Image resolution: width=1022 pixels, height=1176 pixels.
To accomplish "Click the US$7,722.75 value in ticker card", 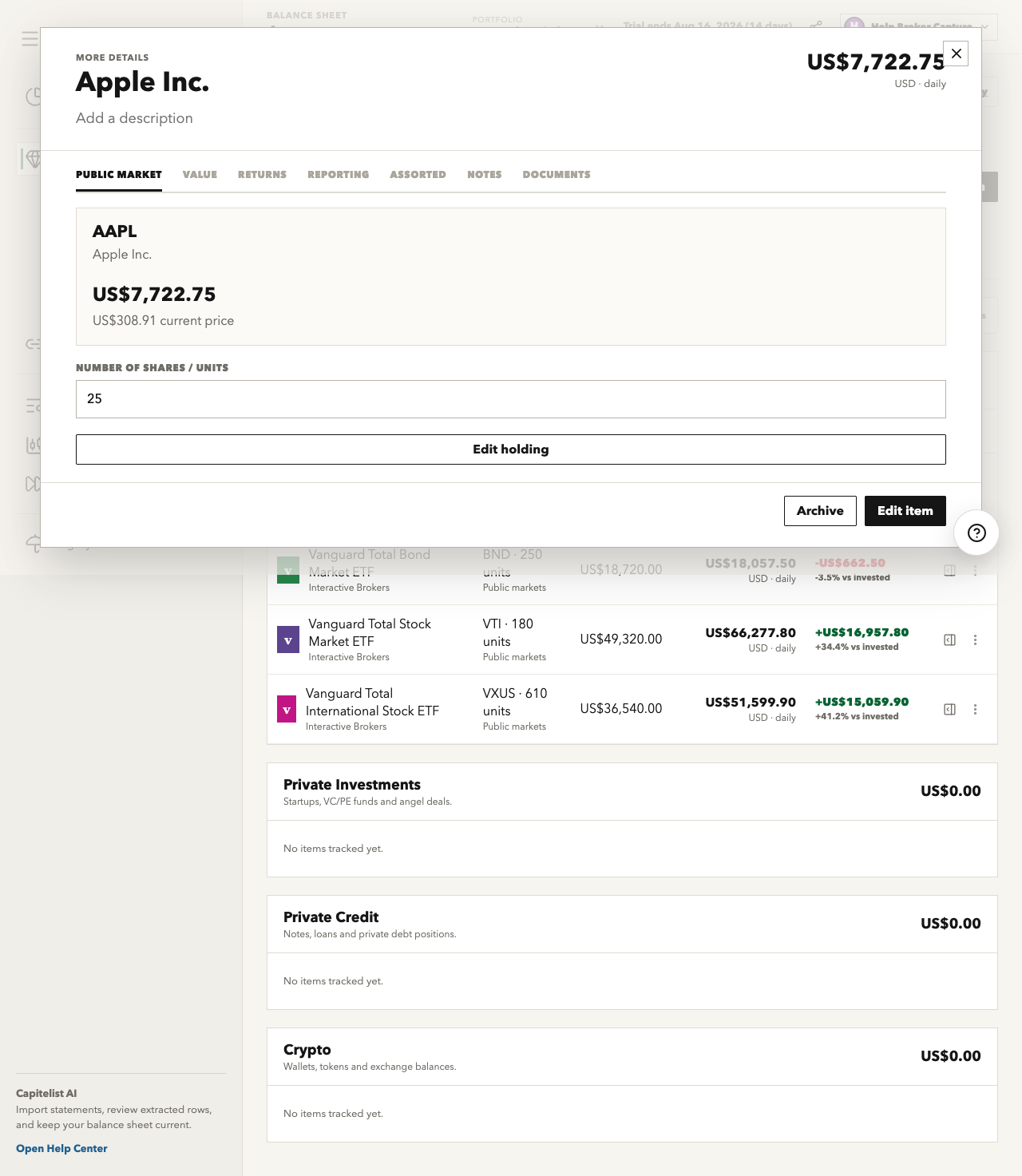I will pyautogui.click(x=154, y=295).
